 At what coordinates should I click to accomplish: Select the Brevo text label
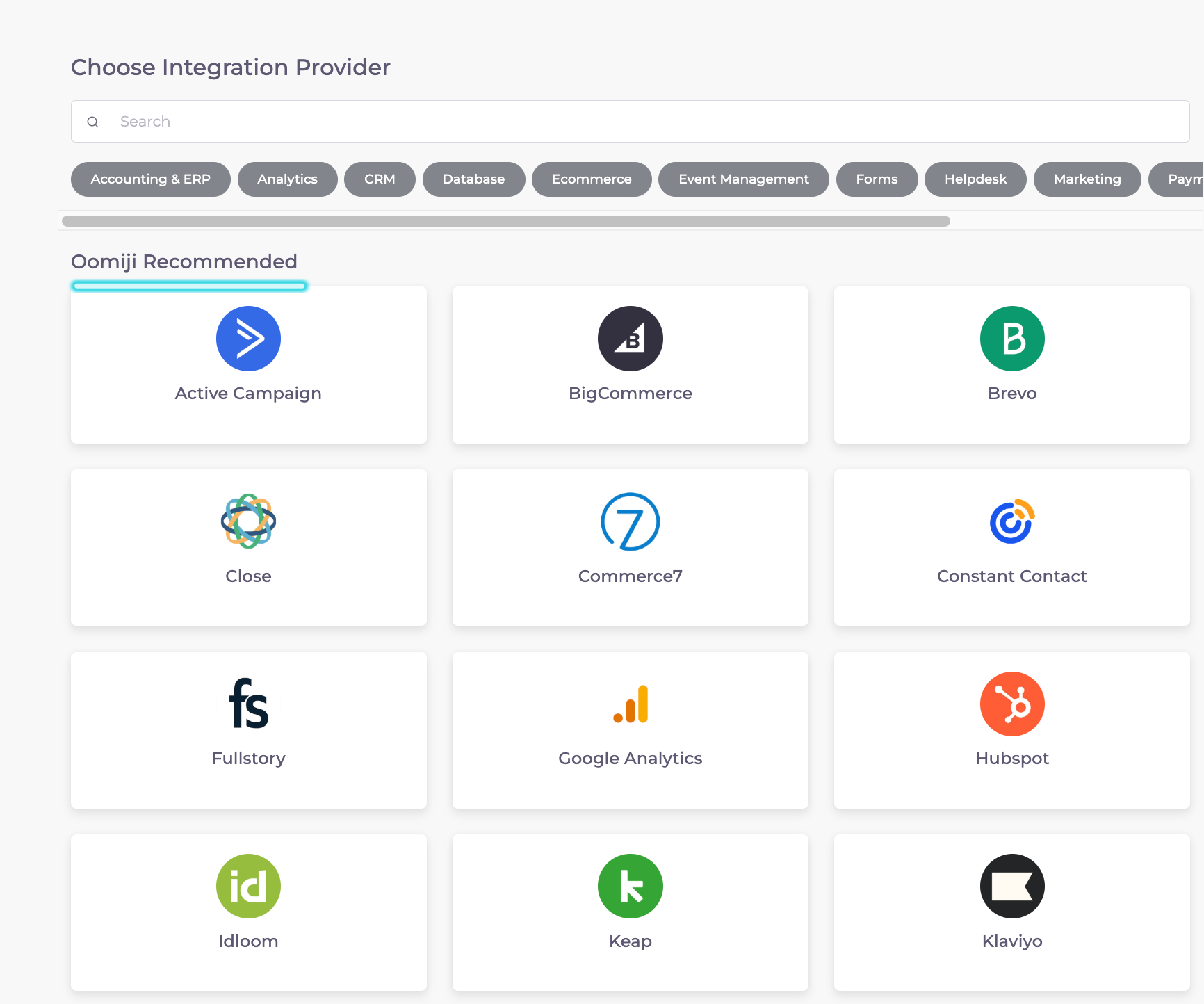coord(1012,394)
